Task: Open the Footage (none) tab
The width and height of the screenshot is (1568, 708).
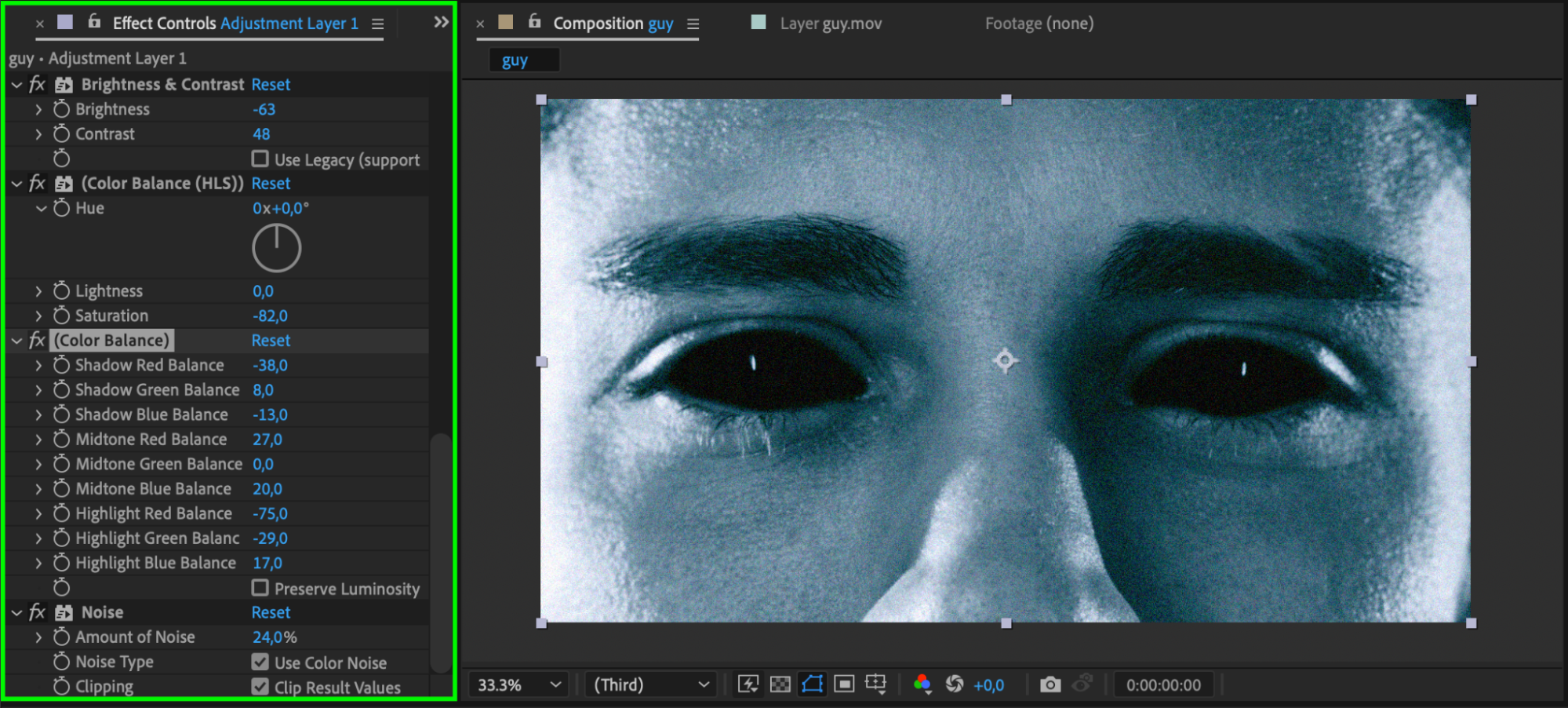Action: pyautogui.click(x=1039, y=24)
